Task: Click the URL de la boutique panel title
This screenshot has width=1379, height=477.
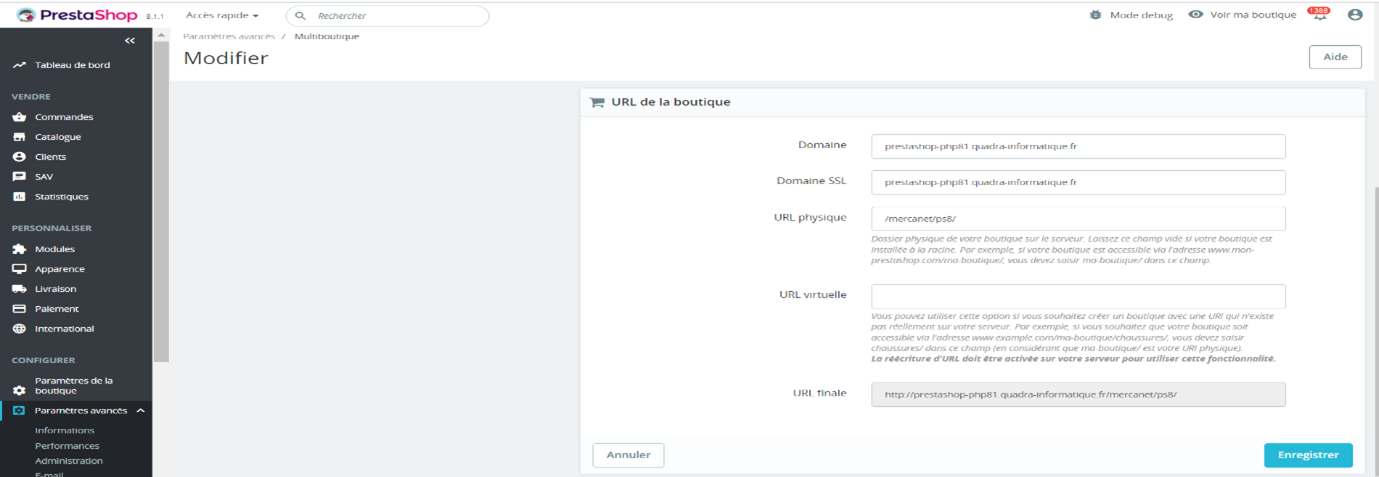Action: click(671, 102)
